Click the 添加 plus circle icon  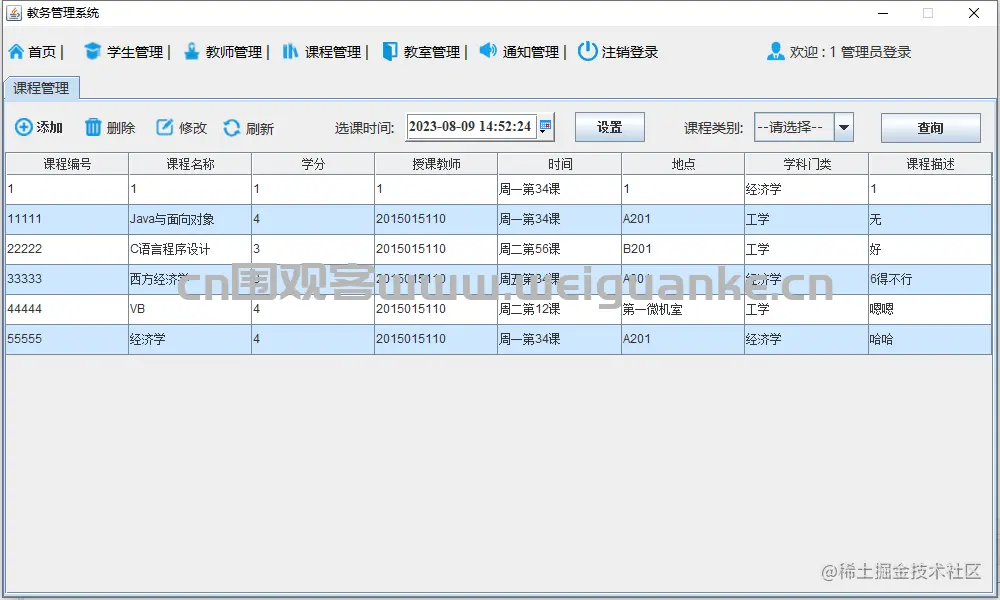coord(24,127)
